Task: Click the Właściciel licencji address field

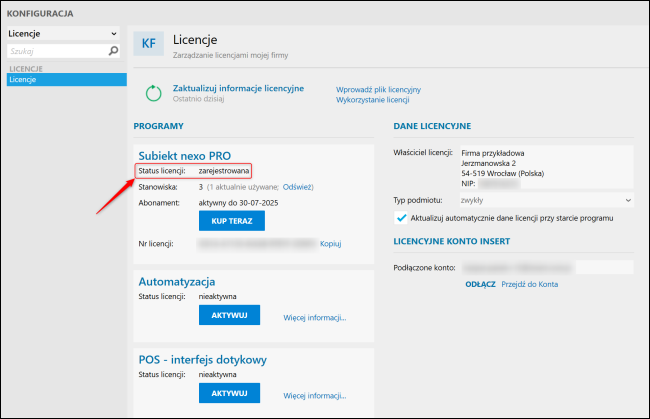Action: click(x=546, y=167)
